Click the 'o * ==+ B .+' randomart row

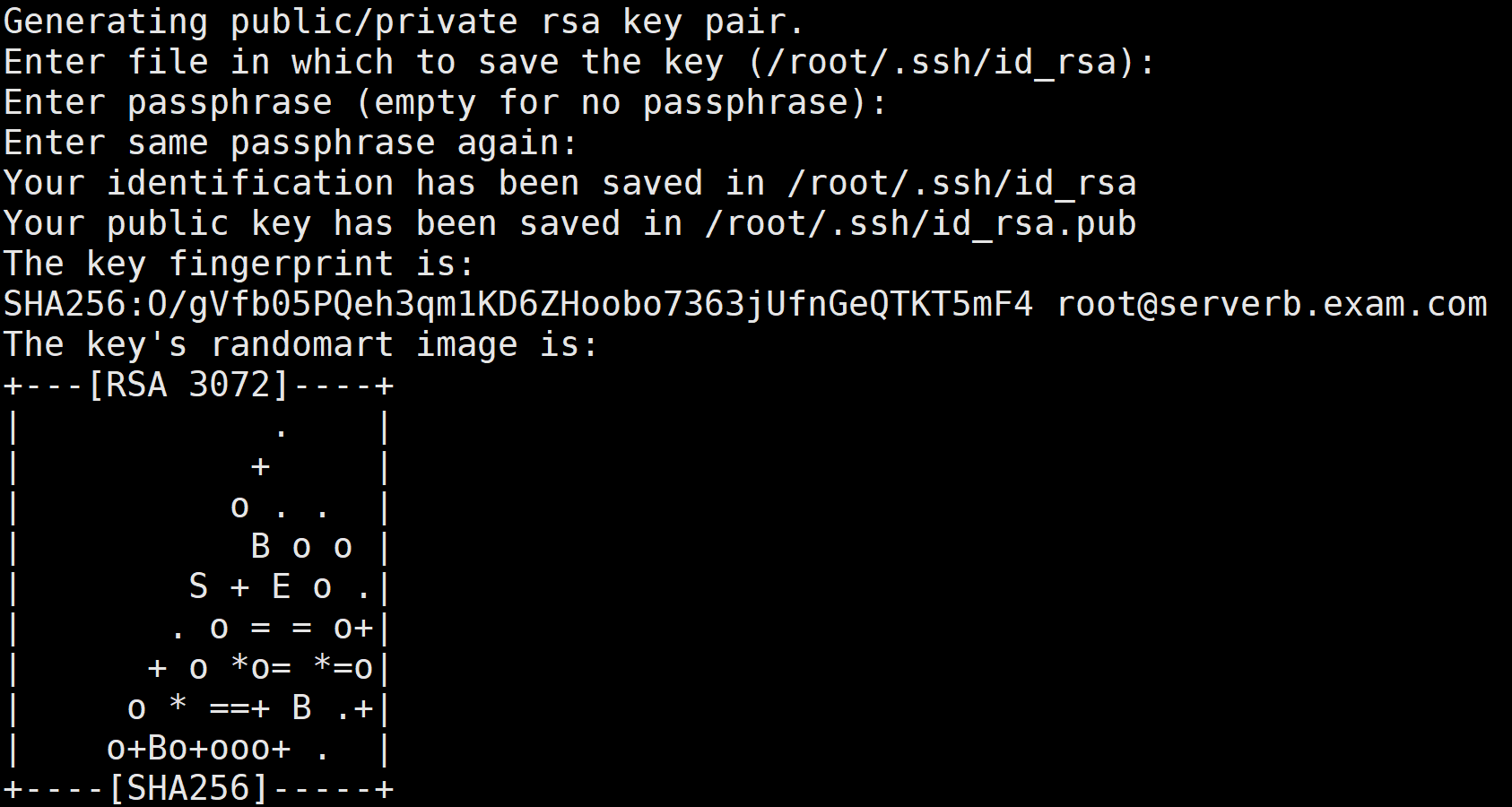[250, 708]
